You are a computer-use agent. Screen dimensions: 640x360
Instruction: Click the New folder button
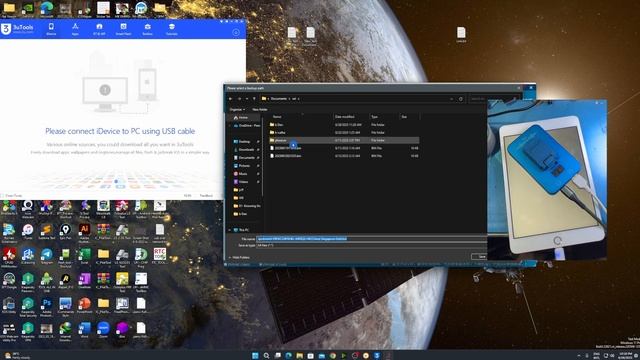pyautogui.click(x=260, y=109)
